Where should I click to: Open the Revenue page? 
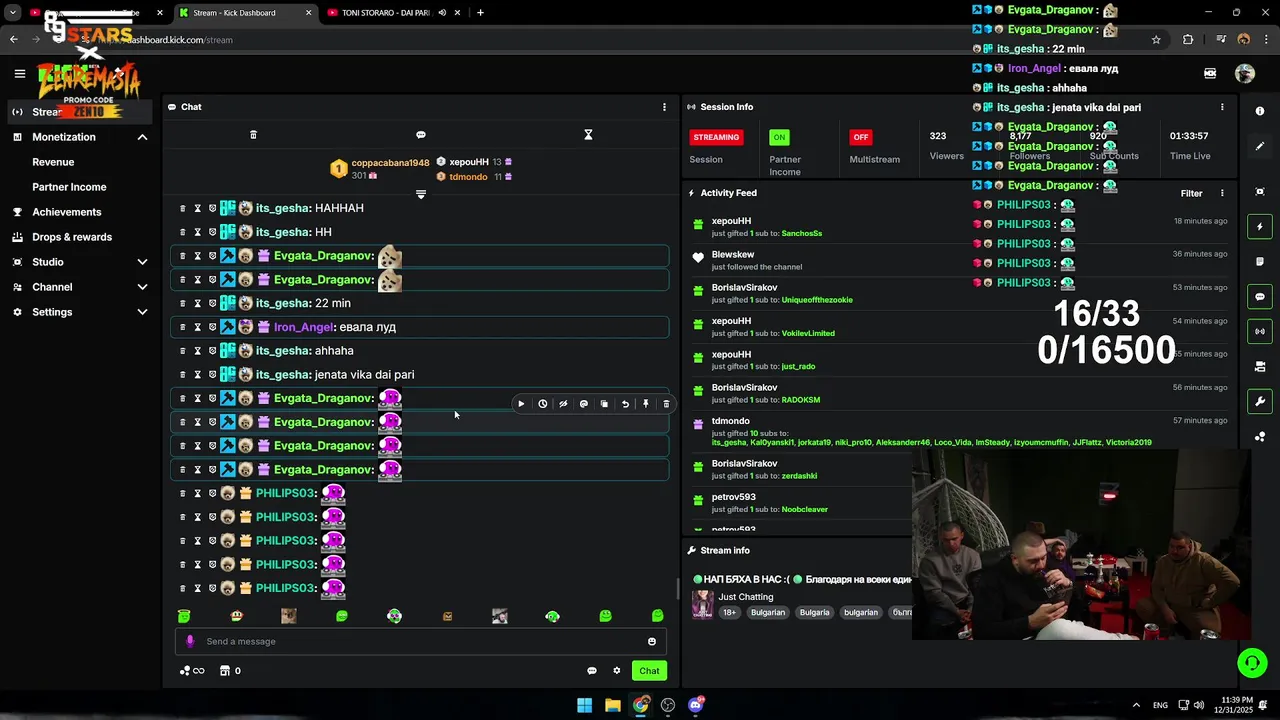[53, 162]
